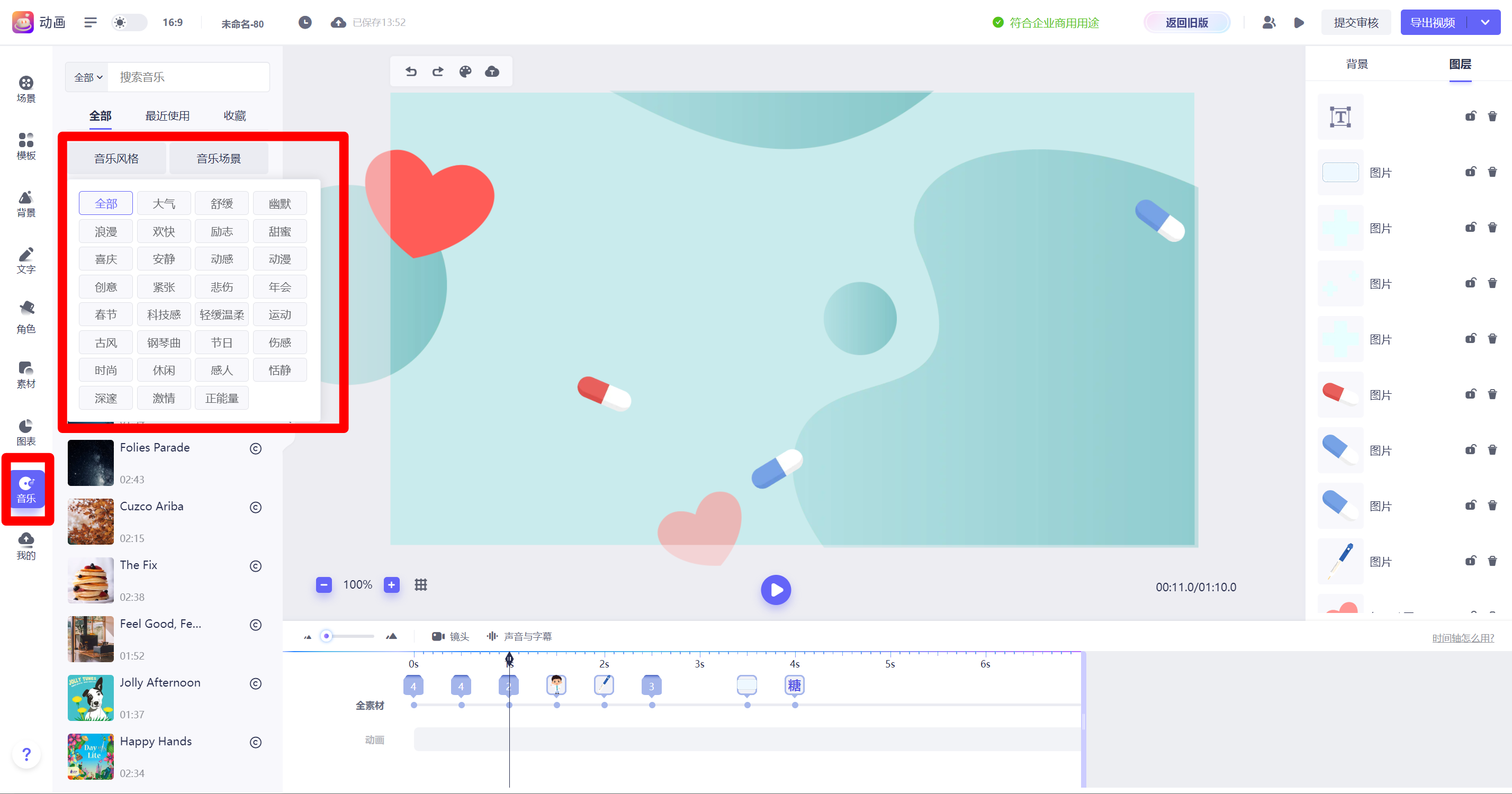Select the 浪漫 music style filter
The width and height of the screenshot is (1512, 794).
click(x=106, y=231)
